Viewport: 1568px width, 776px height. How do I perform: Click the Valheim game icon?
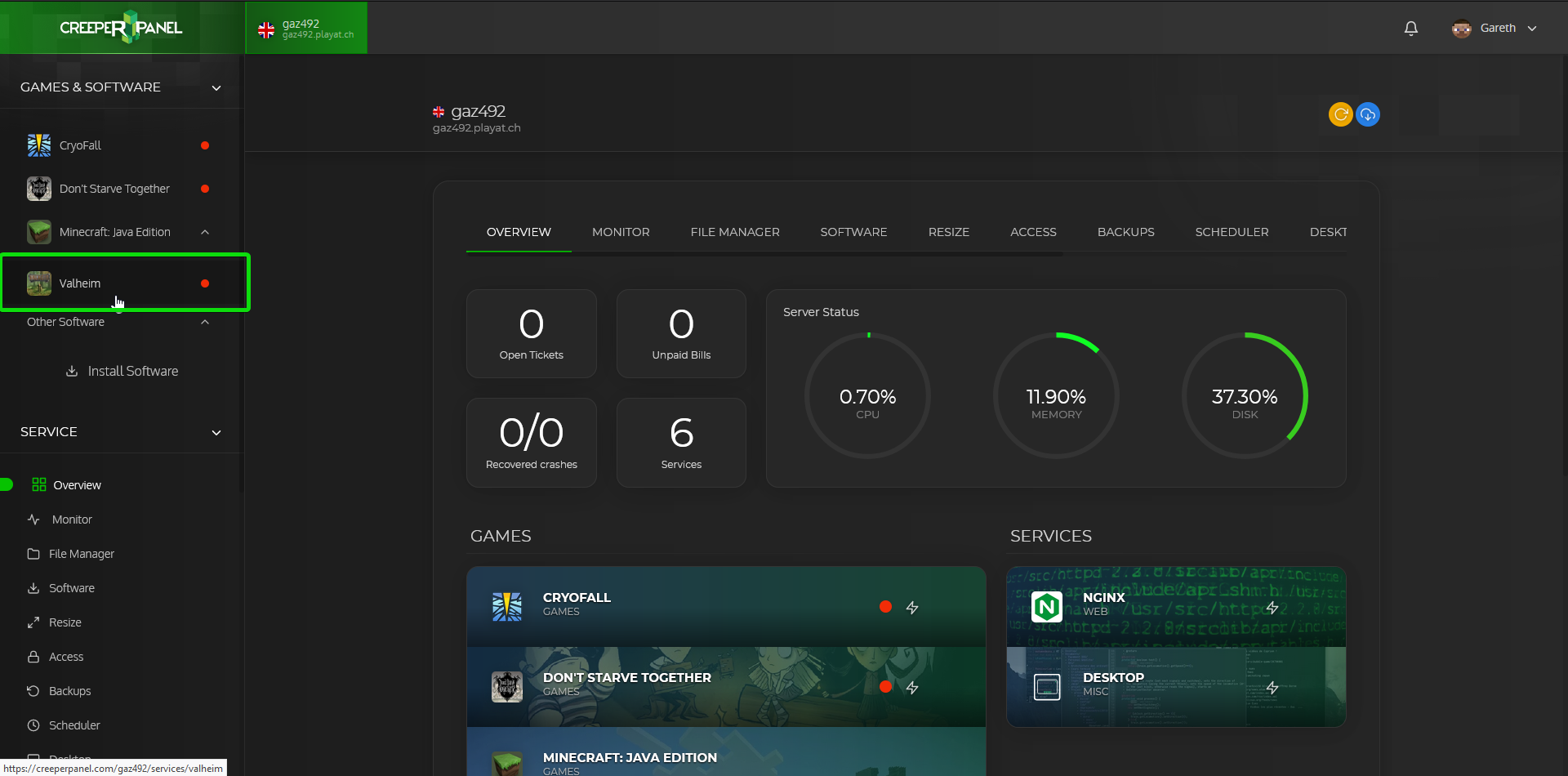(x=39, y=283)
